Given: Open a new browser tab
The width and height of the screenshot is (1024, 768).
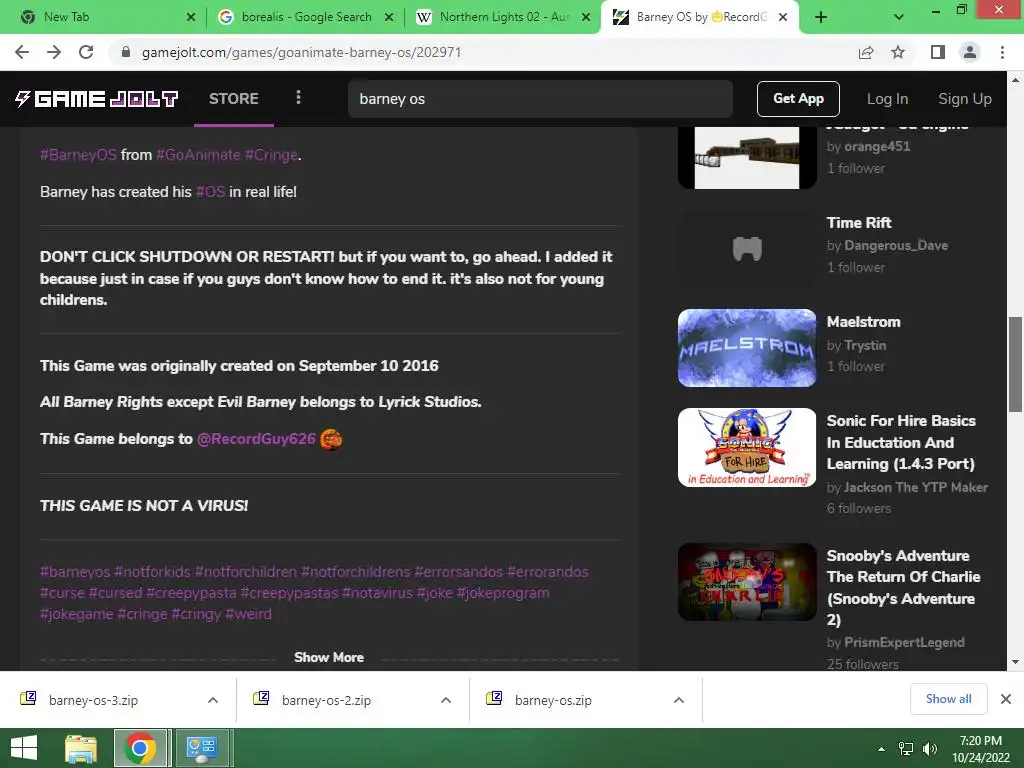Looking at the screenshot, I should (821, 17).
